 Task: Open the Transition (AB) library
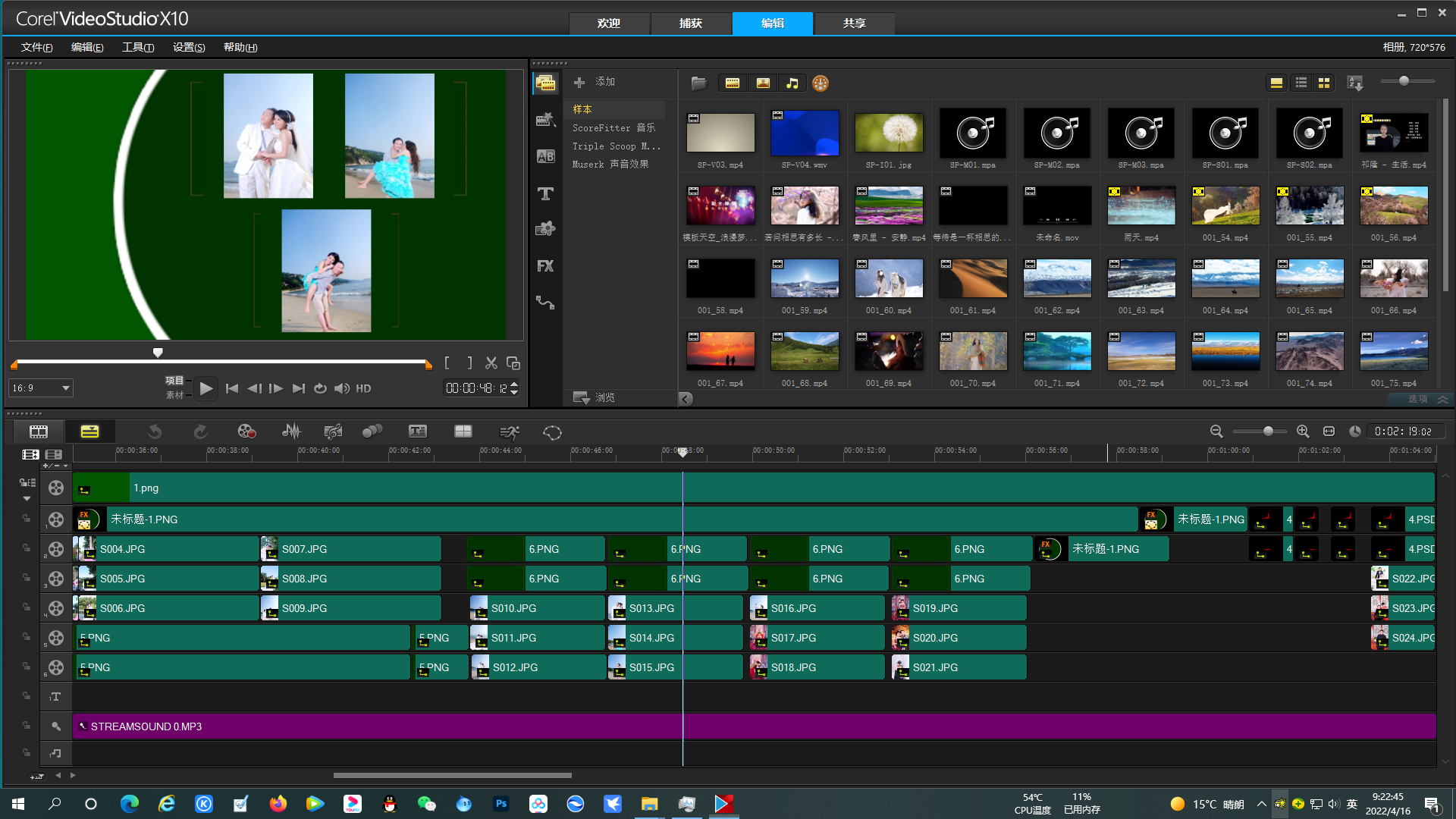pos(545,156)
